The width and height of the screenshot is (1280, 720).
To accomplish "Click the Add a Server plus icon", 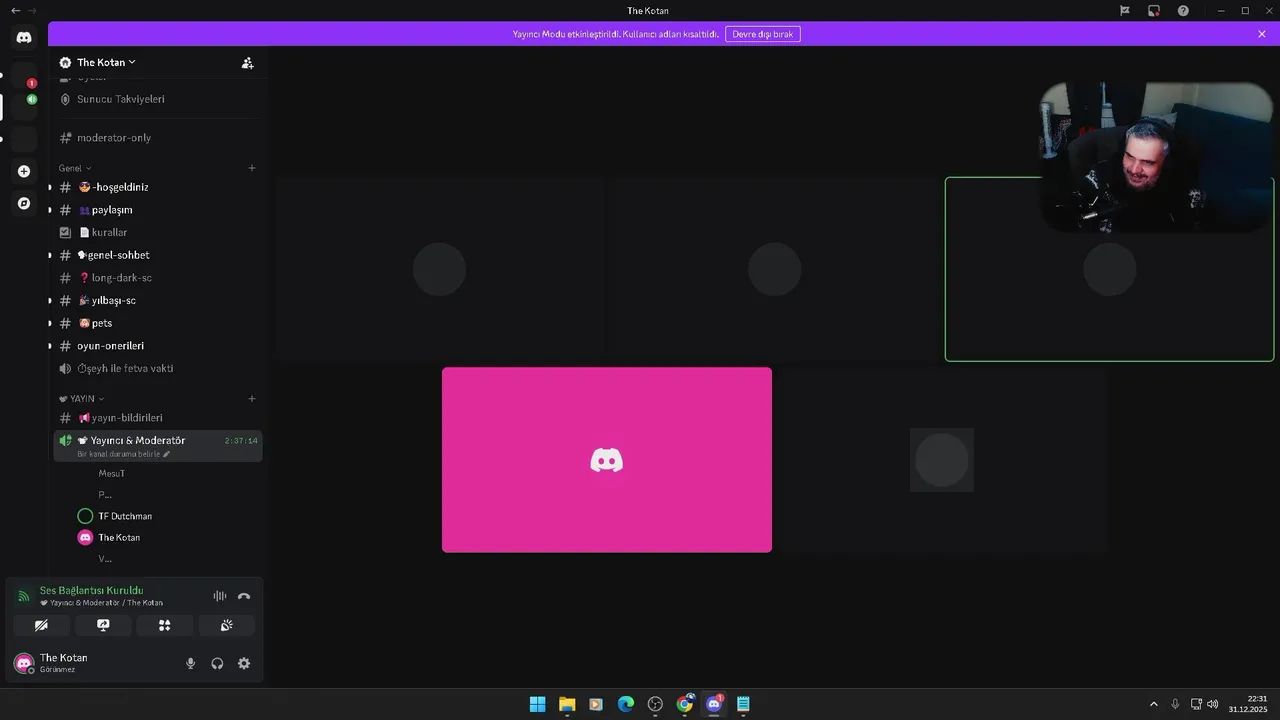I will click(24, 171).
